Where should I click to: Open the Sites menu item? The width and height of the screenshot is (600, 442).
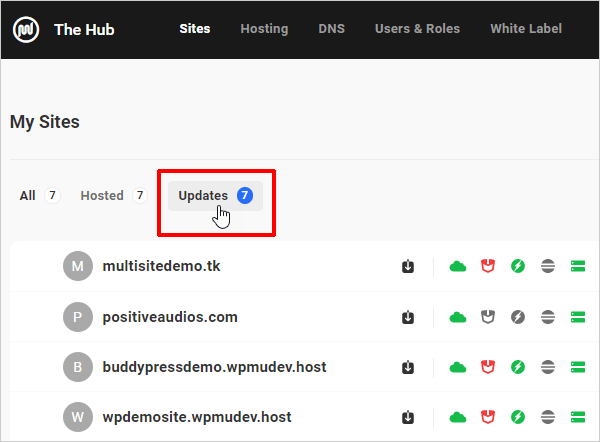(195, 29)
